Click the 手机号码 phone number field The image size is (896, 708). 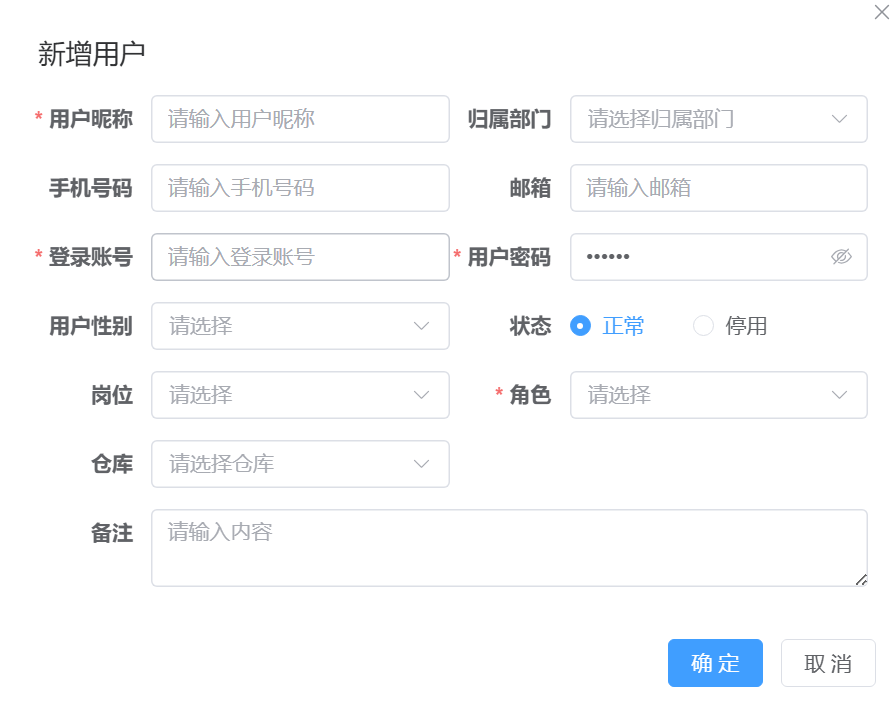coord(300,188)
